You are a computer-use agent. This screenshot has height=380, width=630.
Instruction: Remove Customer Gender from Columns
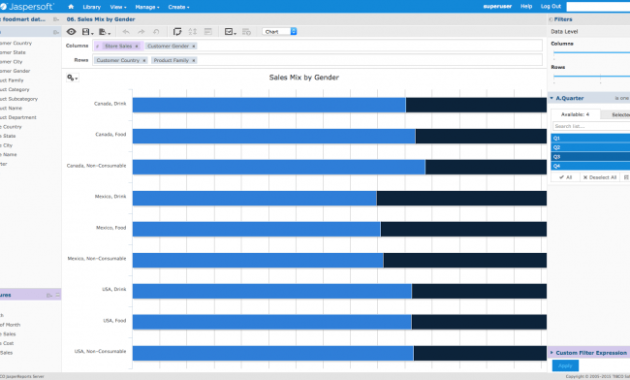pyautogui.click(x=193, y=46)
